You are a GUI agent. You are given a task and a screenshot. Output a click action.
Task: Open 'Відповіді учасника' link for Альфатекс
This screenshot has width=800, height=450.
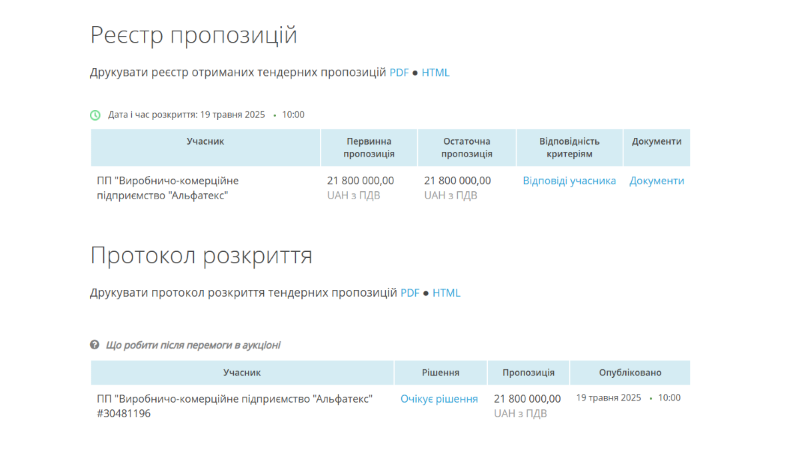click(x=569, y=181)
